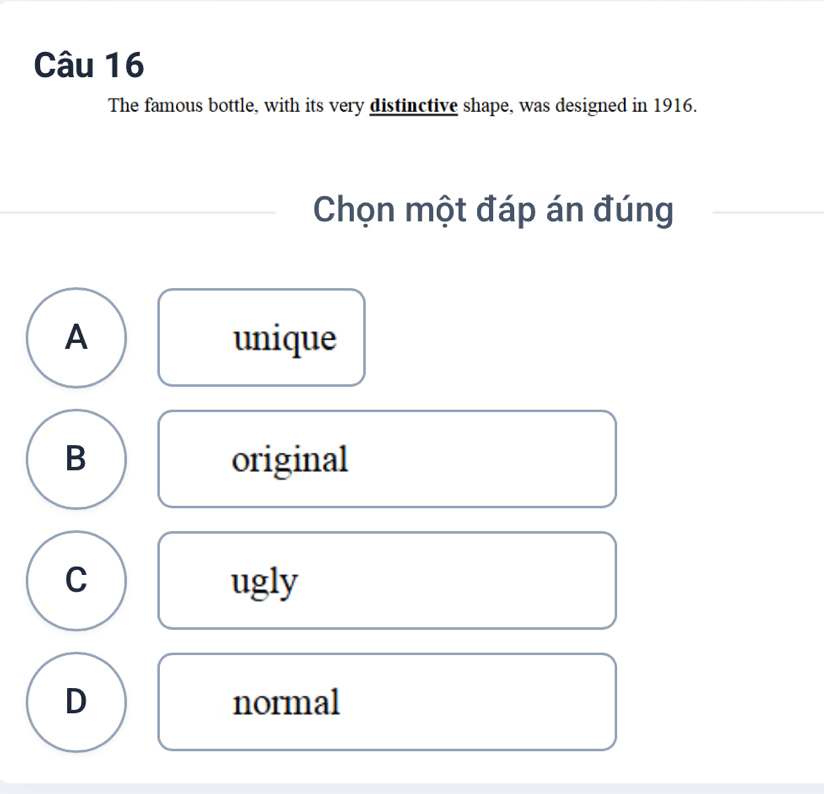Click the underlined word 'distinctive'

click(414, 106)
